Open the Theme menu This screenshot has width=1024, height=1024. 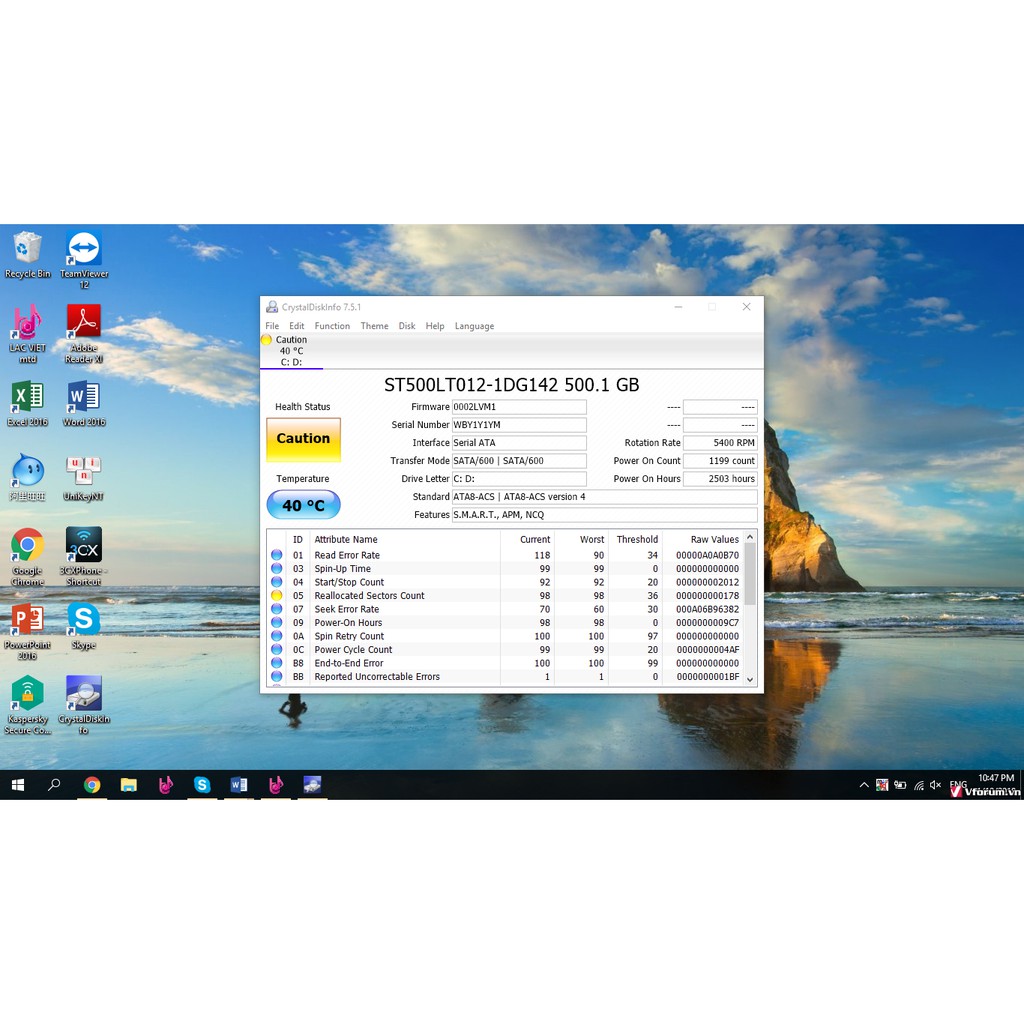tap(374, 326)
